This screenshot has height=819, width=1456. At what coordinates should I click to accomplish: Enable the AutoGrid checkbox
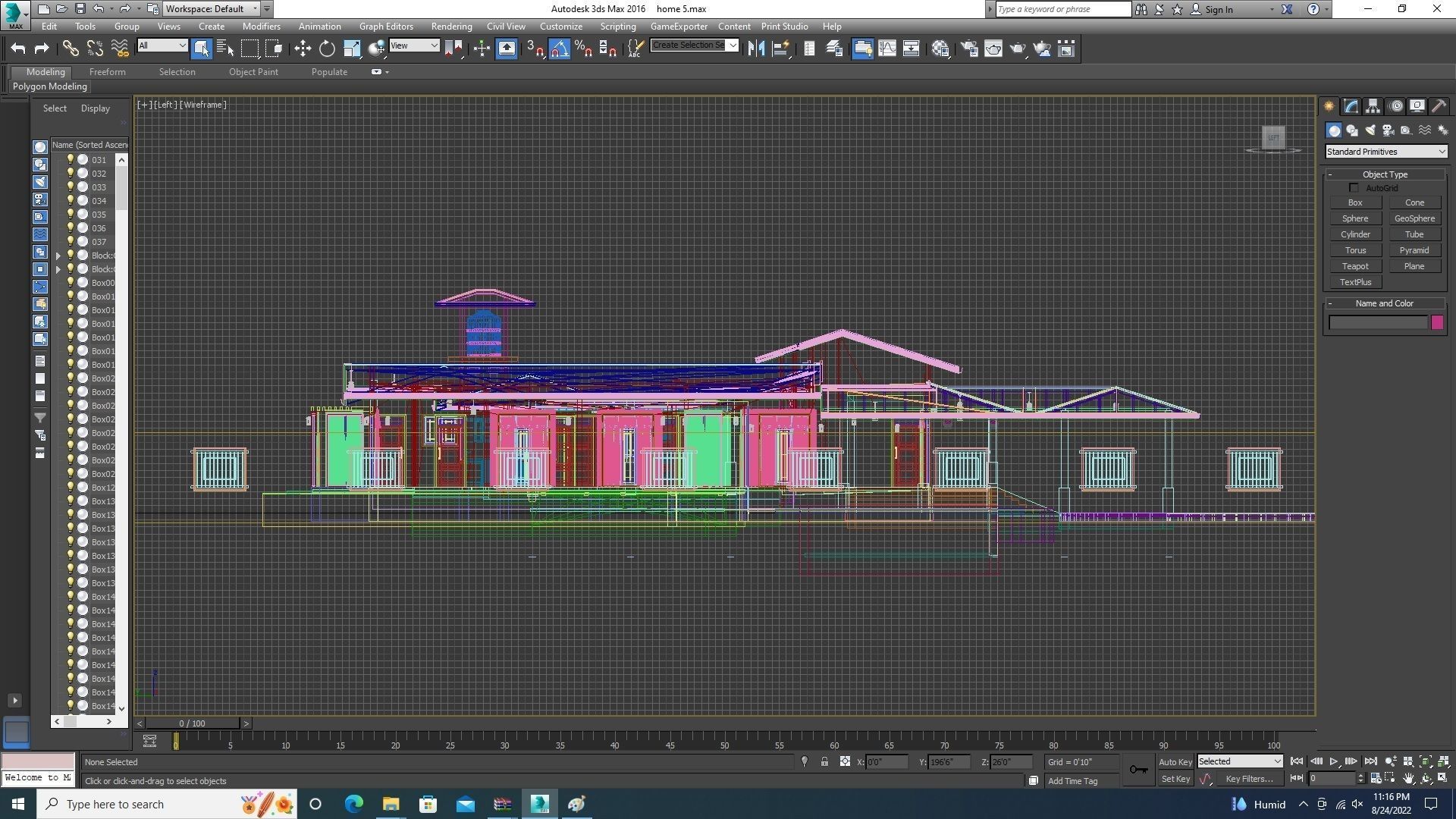1354,187
